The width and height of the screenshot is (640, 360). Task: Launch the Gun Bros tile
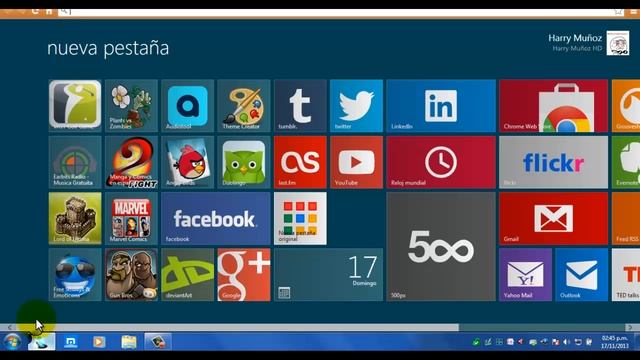click(x=131, y=275)
